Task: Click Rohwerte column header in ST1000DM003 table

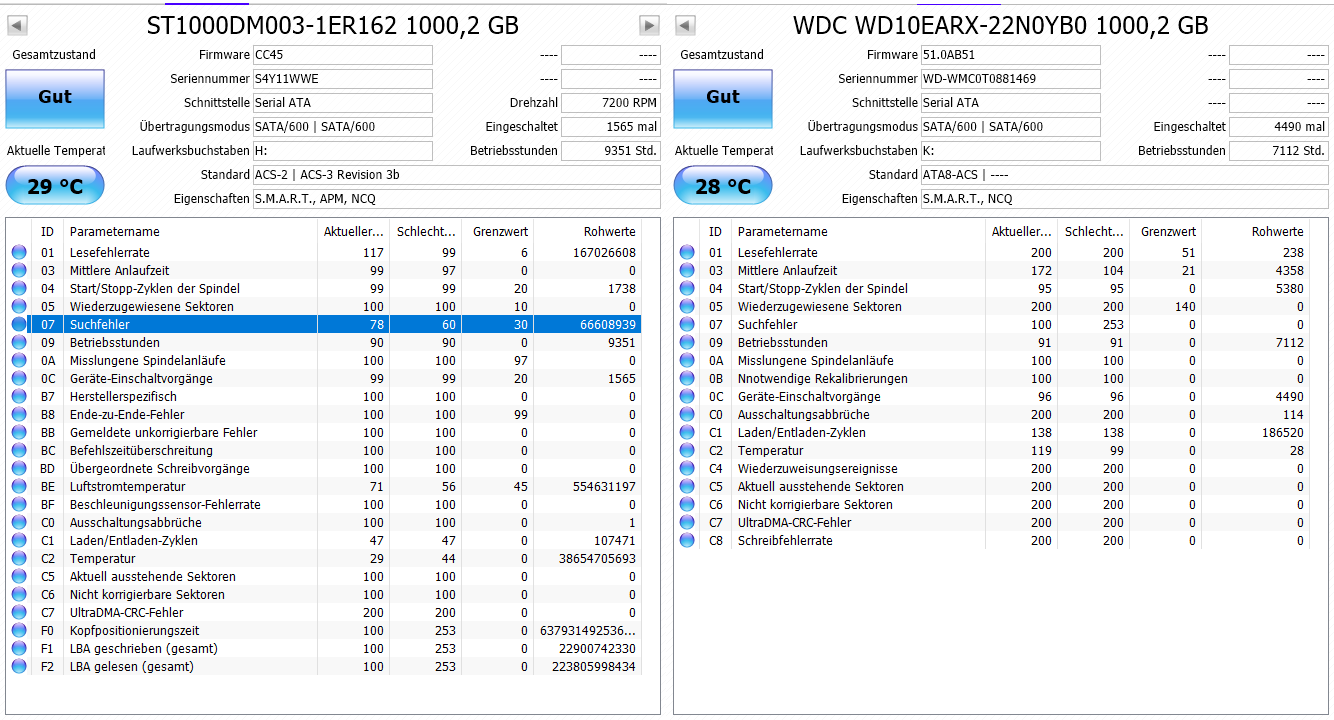Action: coord(587,232)
